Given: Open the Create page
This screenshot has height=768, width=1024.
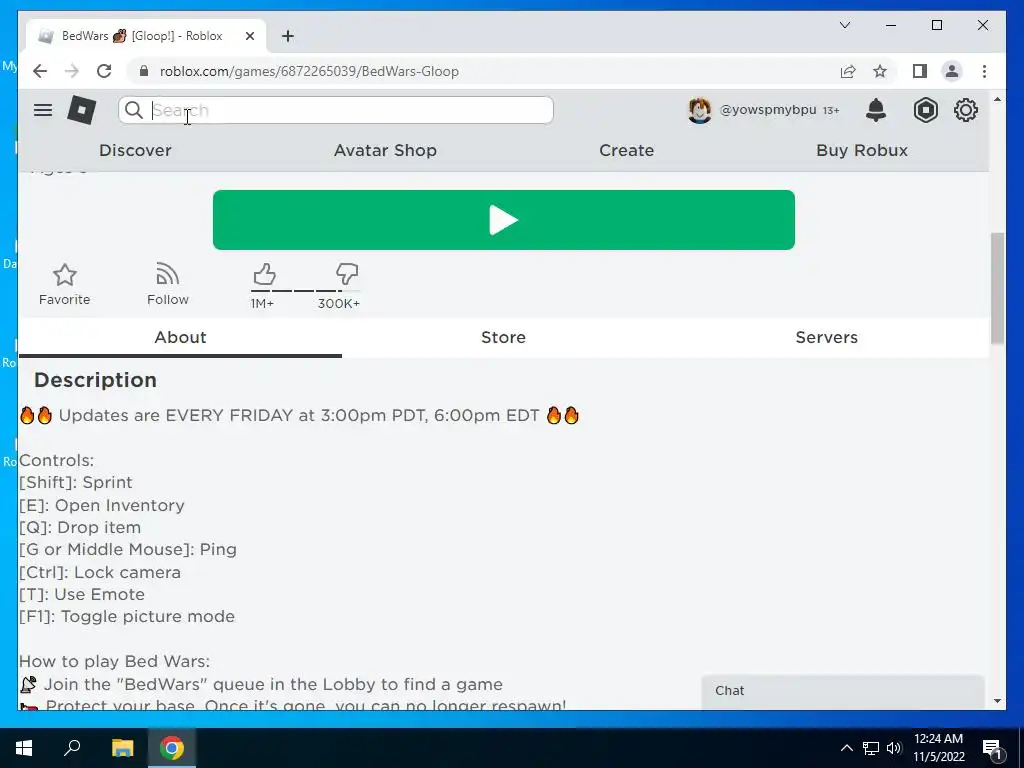Looking at the screenshot, I should coord(626,150).
